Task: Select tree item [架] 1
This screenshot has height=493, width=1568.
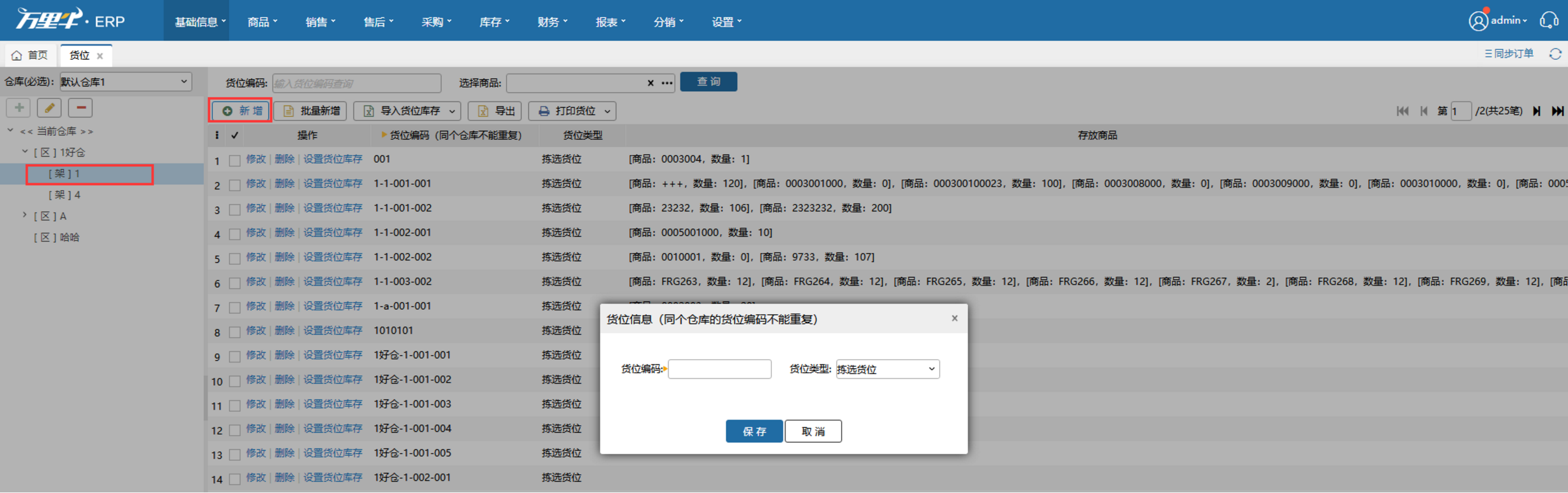Action: click(65, 174)
